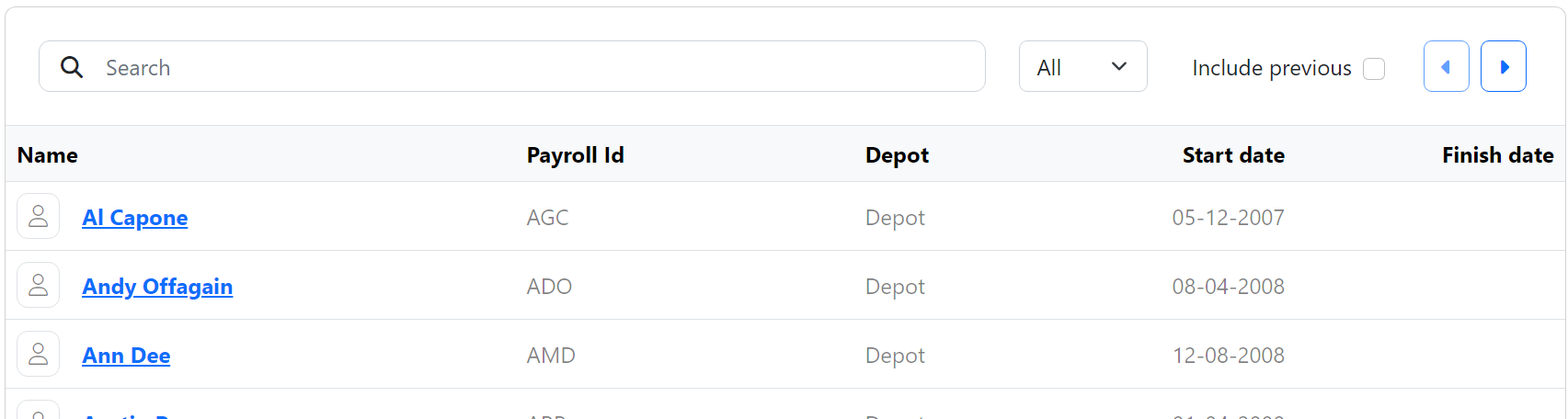Sort by the Name column header
This screenshot has width=1568, height=419.
[48, 155]
